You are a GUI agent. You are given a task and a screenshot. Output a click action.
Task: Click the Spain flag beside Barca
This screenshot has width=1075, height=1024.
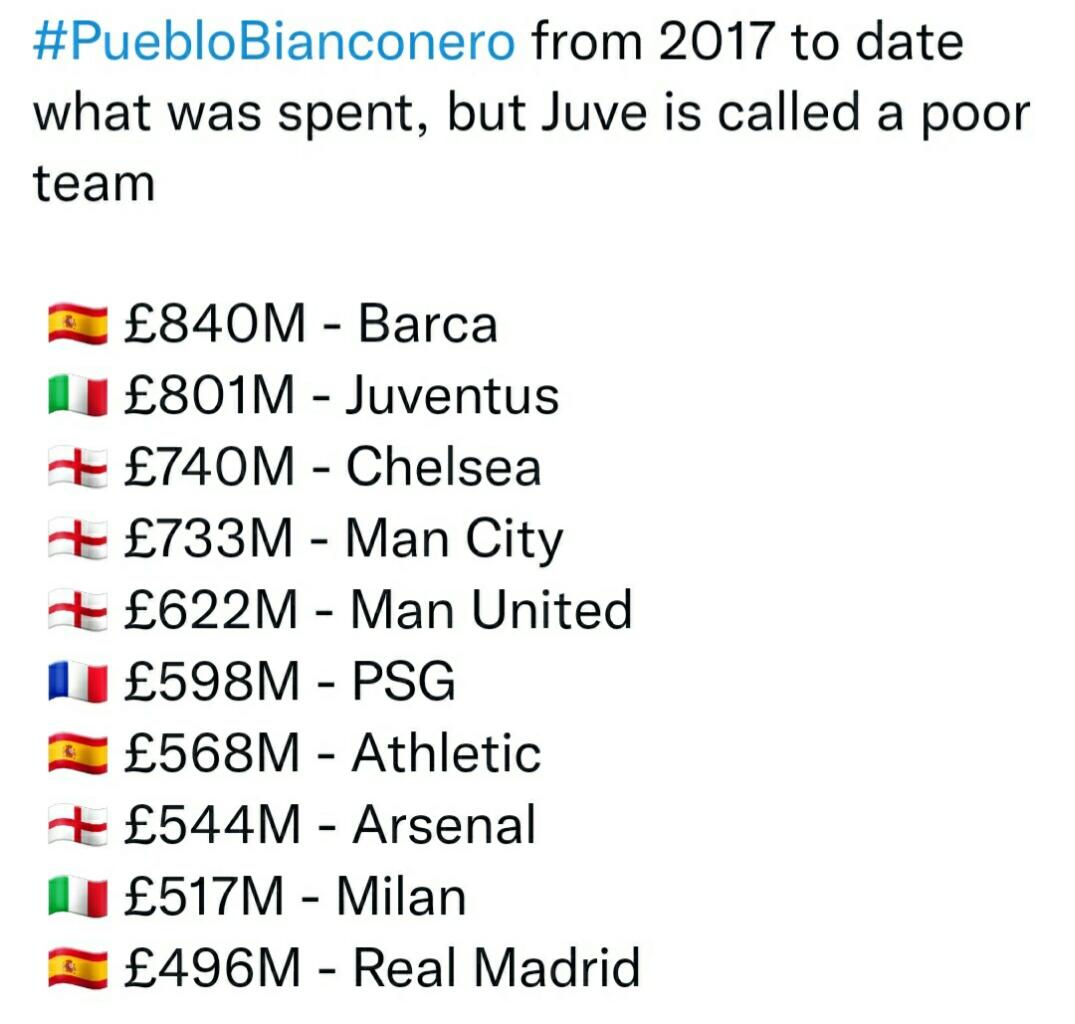77,326
